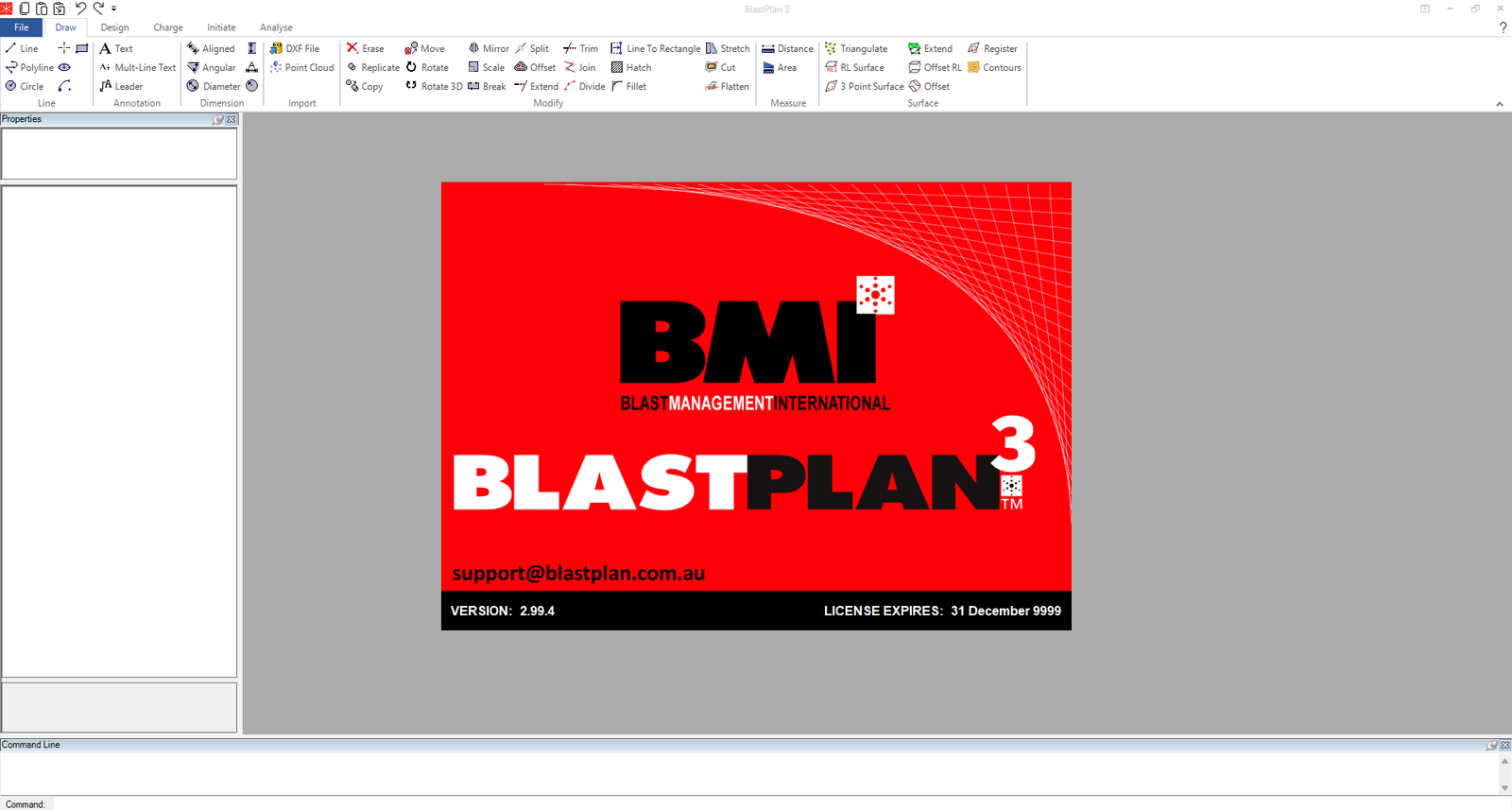Viewport: 1512px width, 810px height.
Task: Apply the Hatch tool
Action: click(x=631, y=67)
